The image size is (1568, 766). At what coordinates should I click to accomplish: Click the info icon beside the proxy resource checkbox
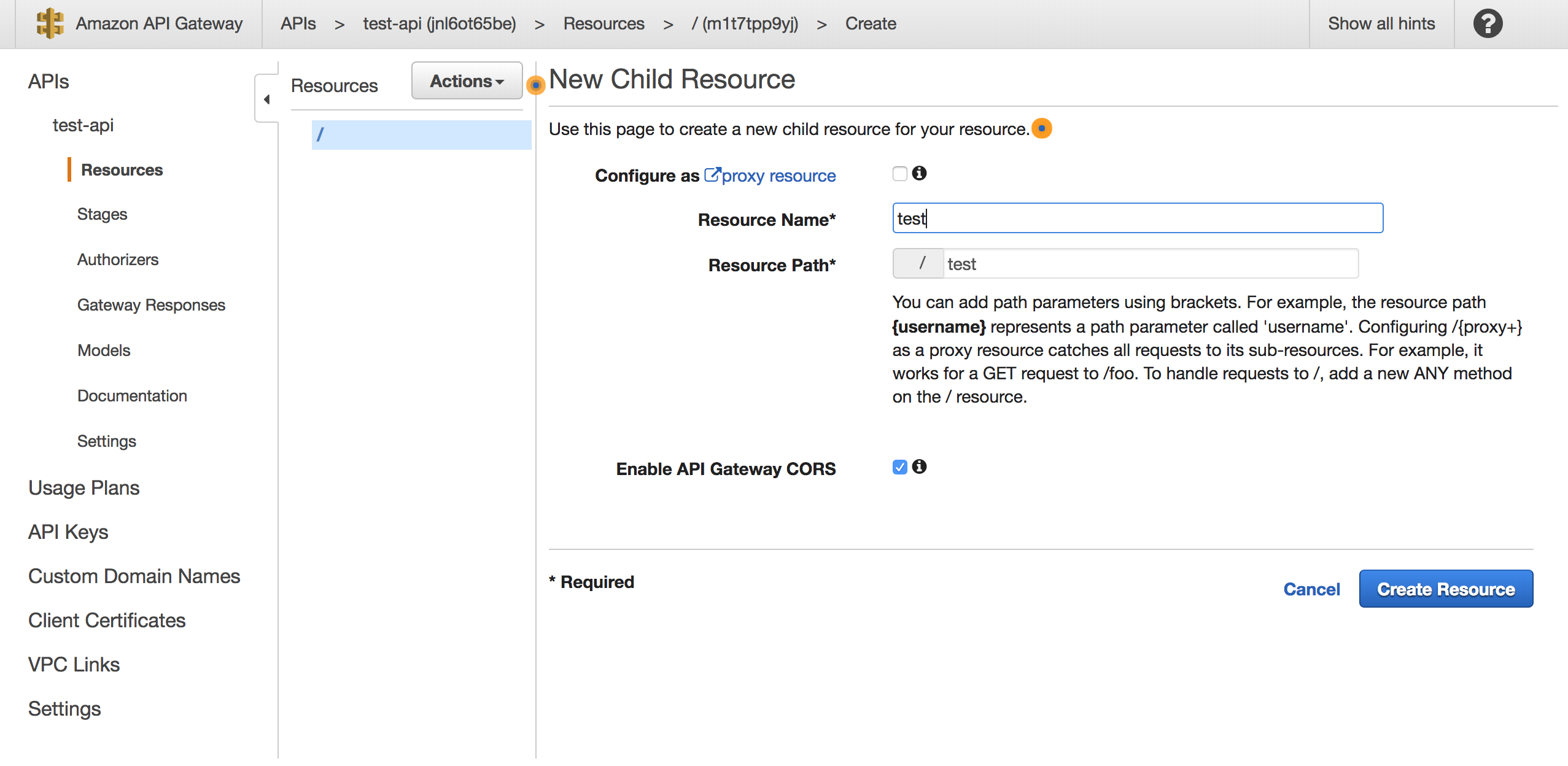[x=919, y=174]
